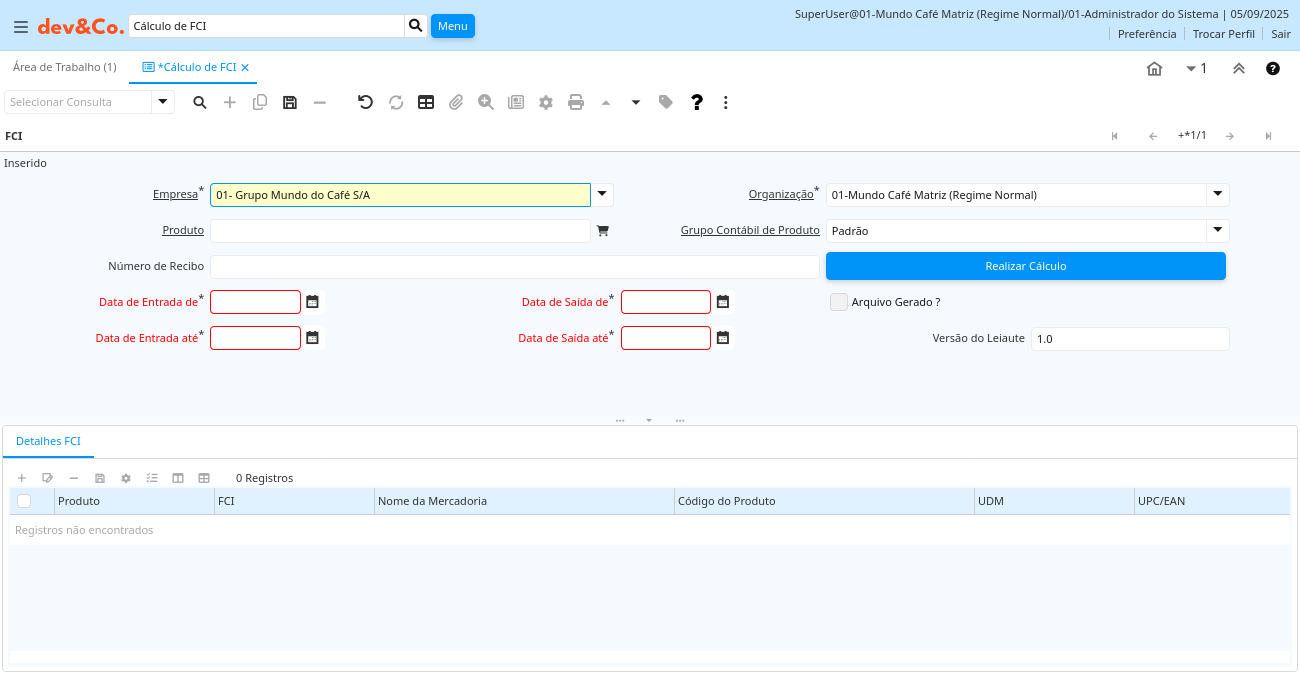Click the home icon at top right
This screenshot has width=1300, height=674.
(1154, 69)
